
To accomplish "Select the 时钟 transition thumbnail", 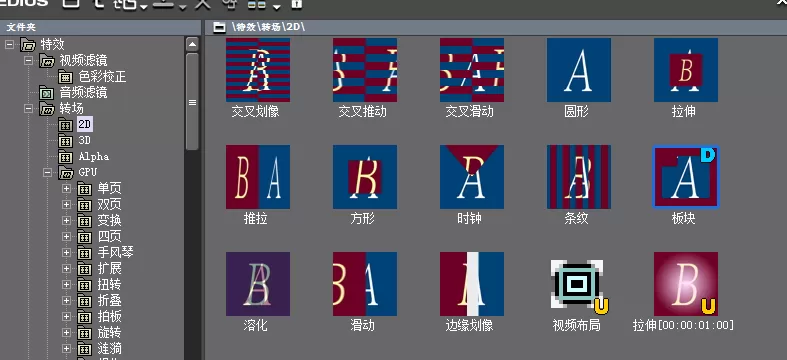I will tap(472, 177).
